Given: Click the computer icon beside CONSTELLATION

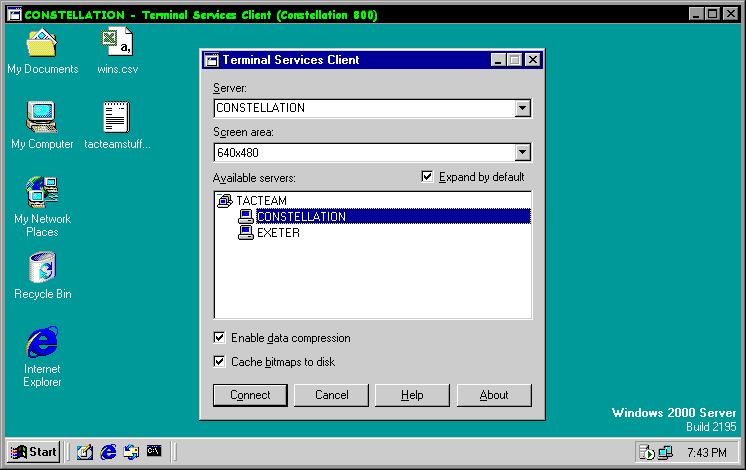Looking at the screenshot, I should click(245, 216).
